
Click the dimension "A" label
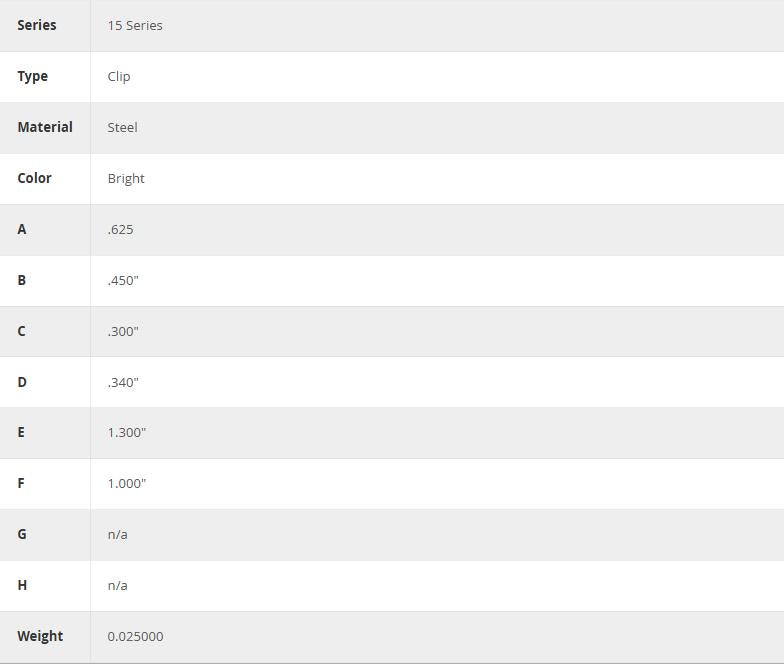point(22,229)
